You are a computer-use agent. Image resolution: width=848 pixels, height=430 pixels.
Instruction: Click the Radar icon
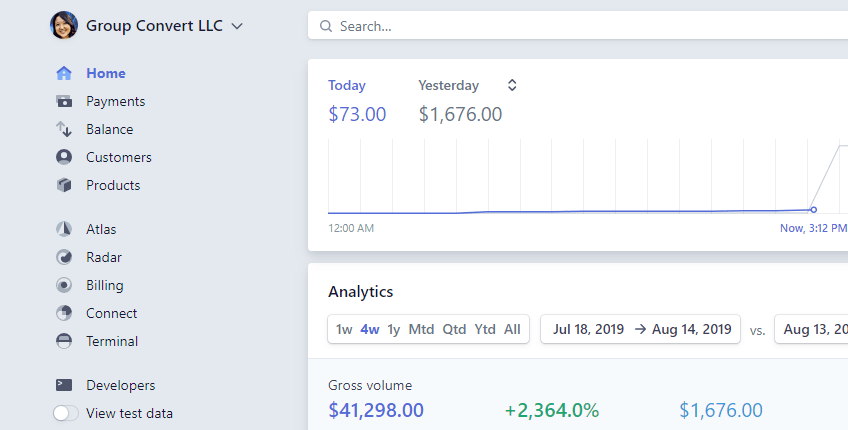64,257
